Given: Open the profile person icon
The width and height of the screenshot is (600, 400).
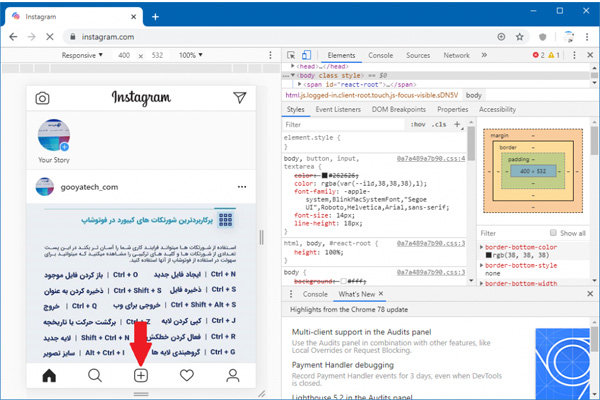Looking at the screenshot, I should (233, 376).
